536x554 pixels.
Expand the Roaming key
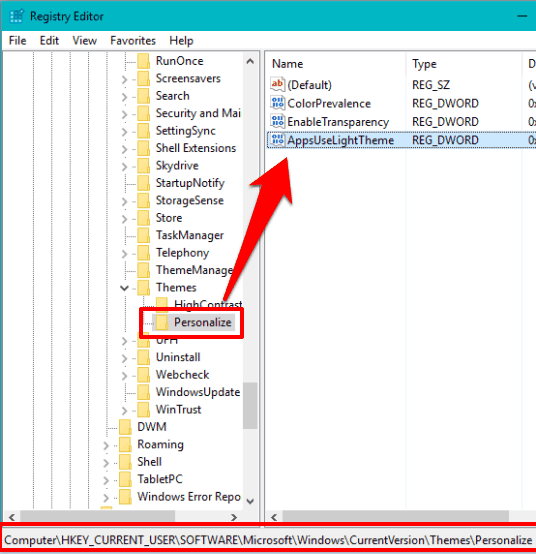pyautogui.click(x=106, y=445)
